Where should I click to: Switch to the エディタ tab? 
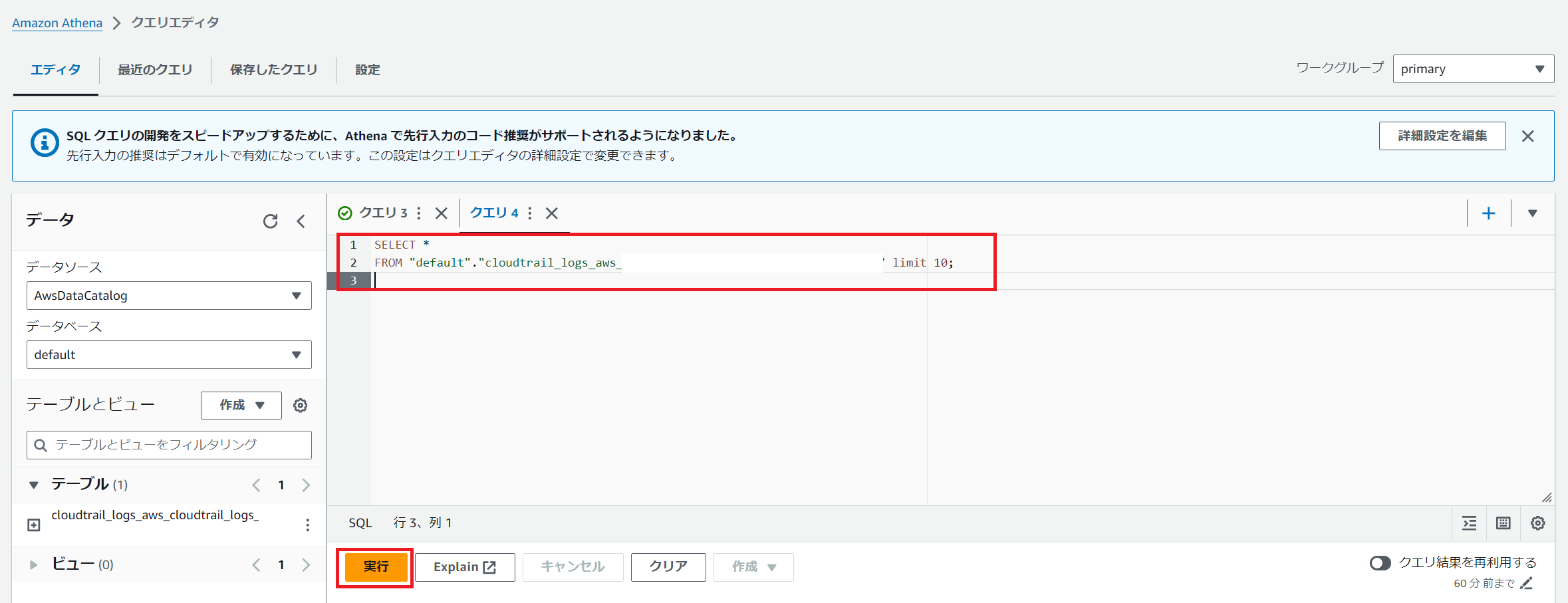pos(56,70)
